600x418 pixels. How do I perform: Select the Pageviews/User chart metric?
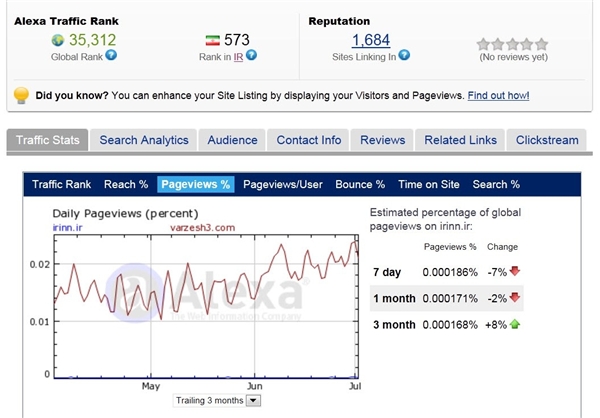click(x=283, y=185)
